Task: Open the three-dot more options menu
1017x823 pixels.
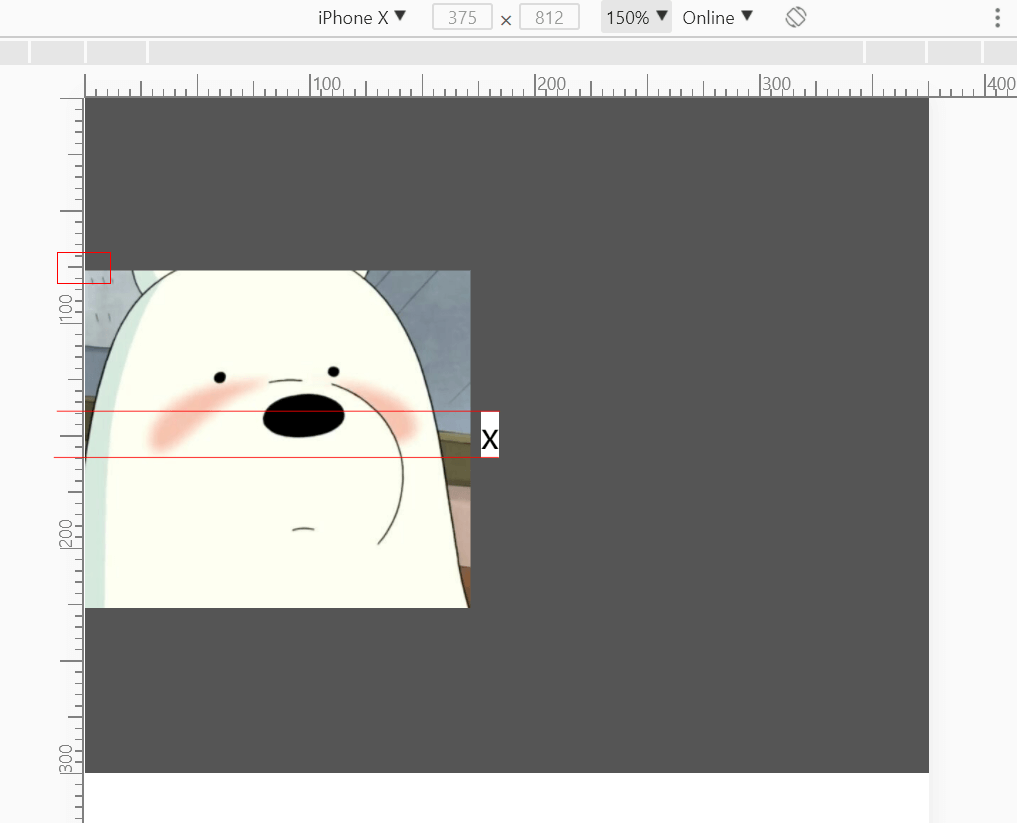Action: coord(997,18)
